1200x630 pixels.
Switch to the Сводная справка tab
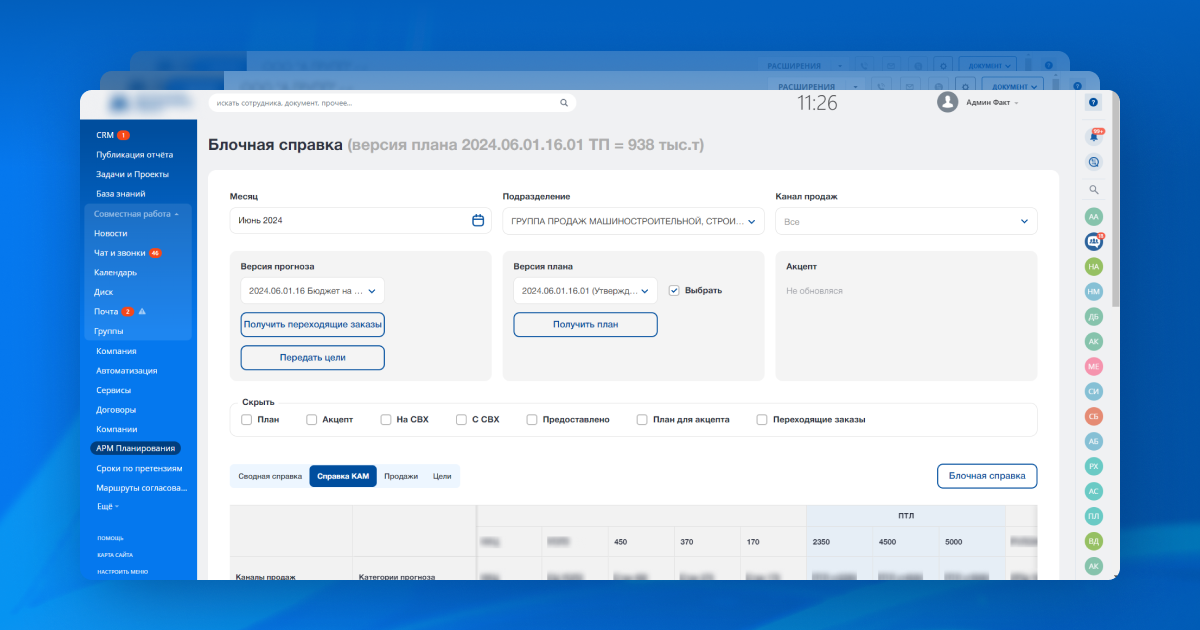[x=270, y=476]
